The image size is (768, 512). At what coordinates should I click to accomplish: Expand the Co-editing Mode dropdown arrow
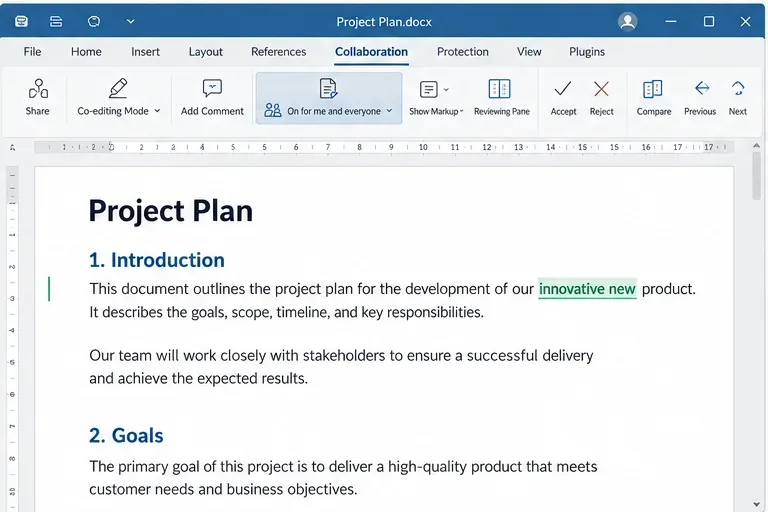point(157,111)
